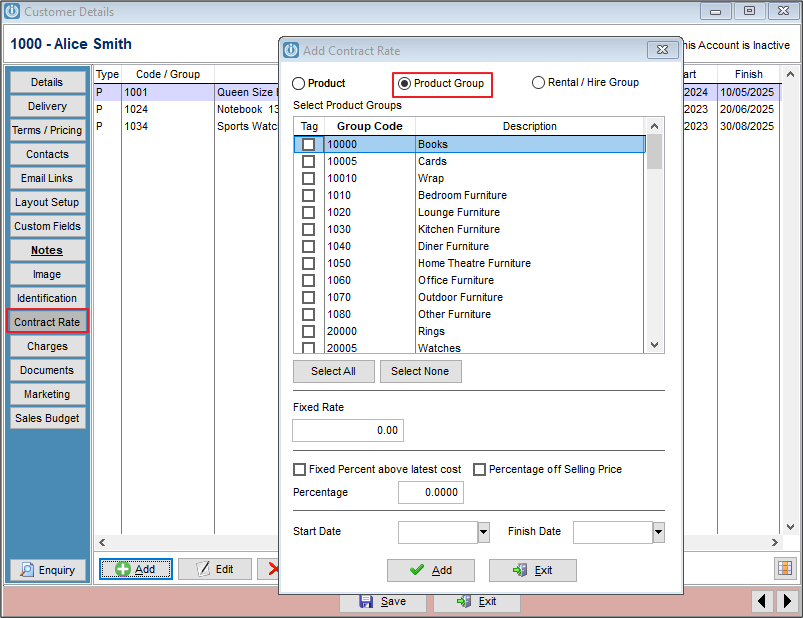Tag the 1030 Kitchen Furniture checkbox
This screenshot has height=618, width=803.
308,229
